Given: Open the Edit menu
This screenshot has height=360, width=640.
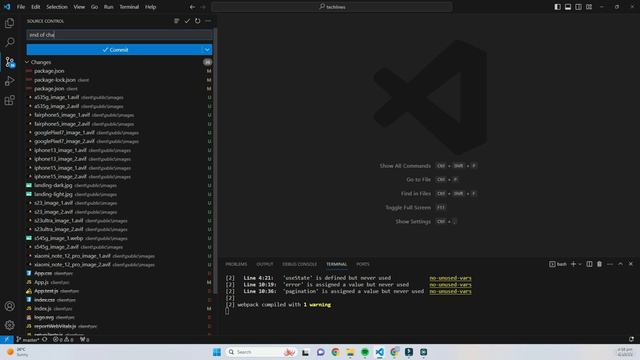Looking at the screenshot, I should 36,7.
